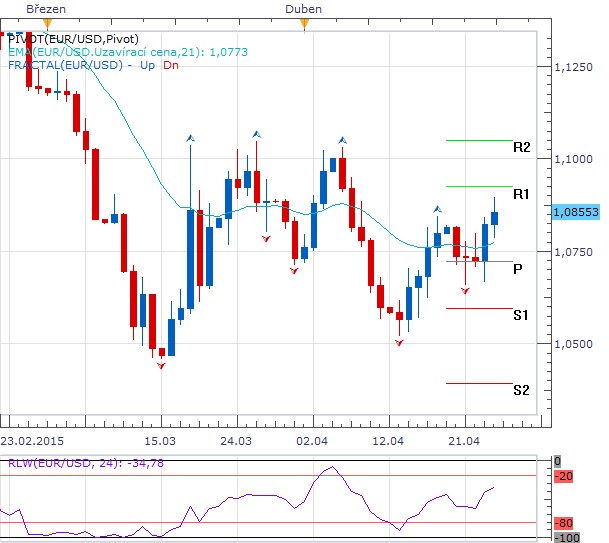Click the -80 oversold level marker
The width and height of the screenshot is (609, 543).
[x=564, y=523]
